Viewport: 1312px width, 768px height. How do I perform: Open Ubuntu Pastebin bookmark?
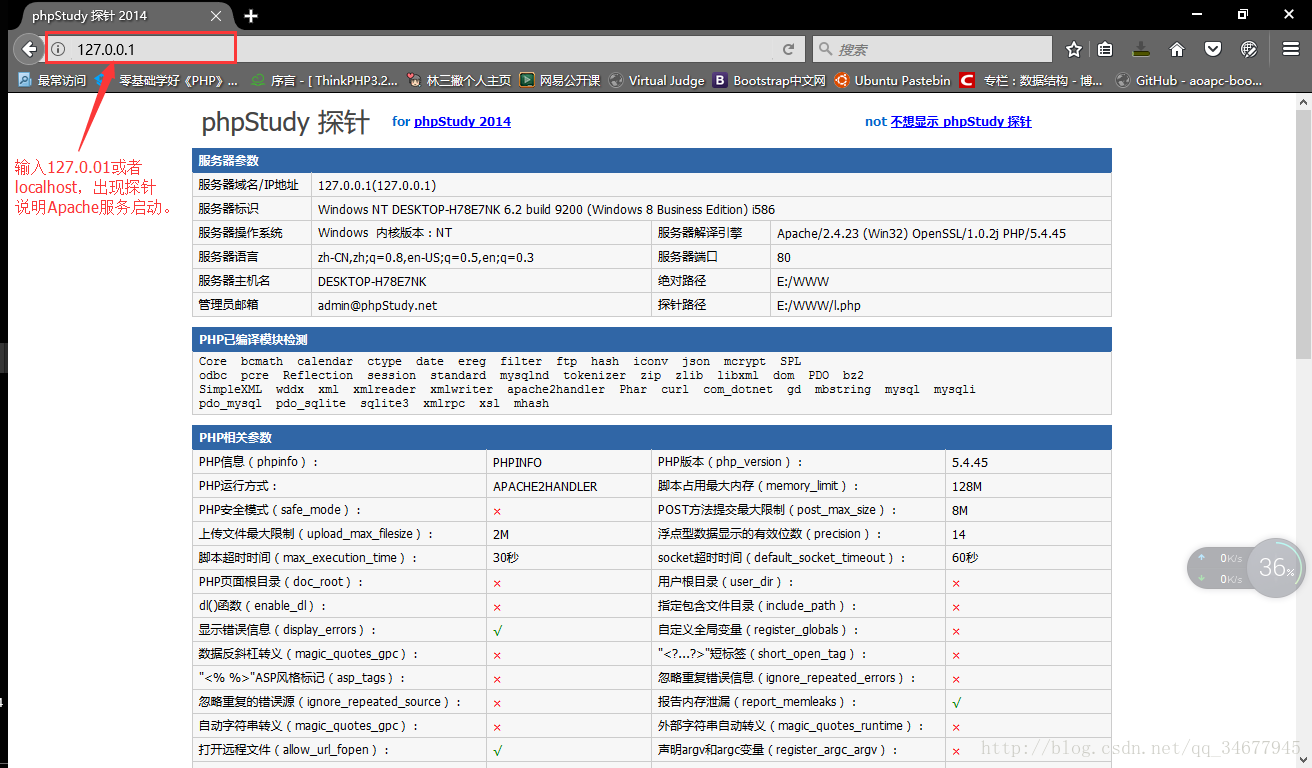point(892,80)
